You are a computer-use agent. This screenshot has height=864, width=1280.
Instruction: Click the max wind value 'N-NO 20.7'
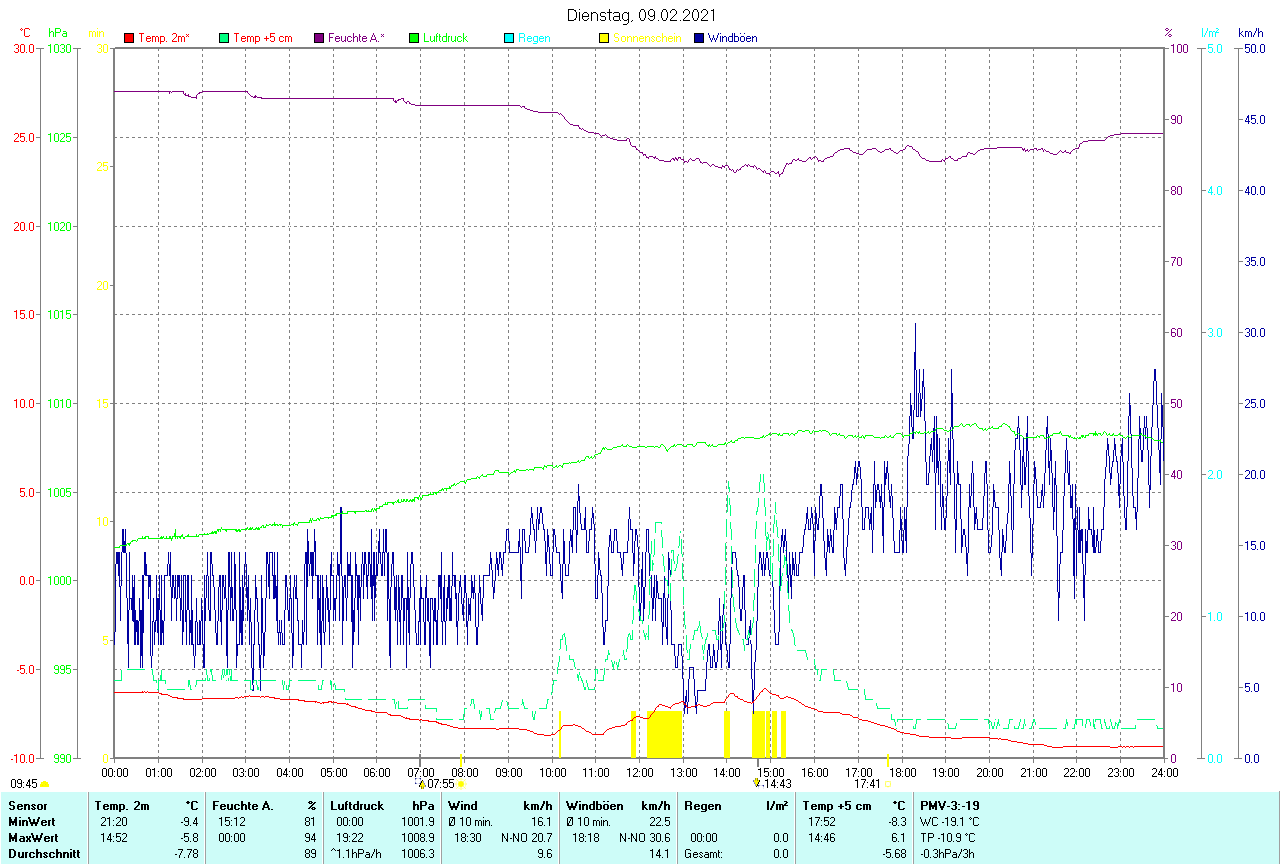[x=526, y=837]
